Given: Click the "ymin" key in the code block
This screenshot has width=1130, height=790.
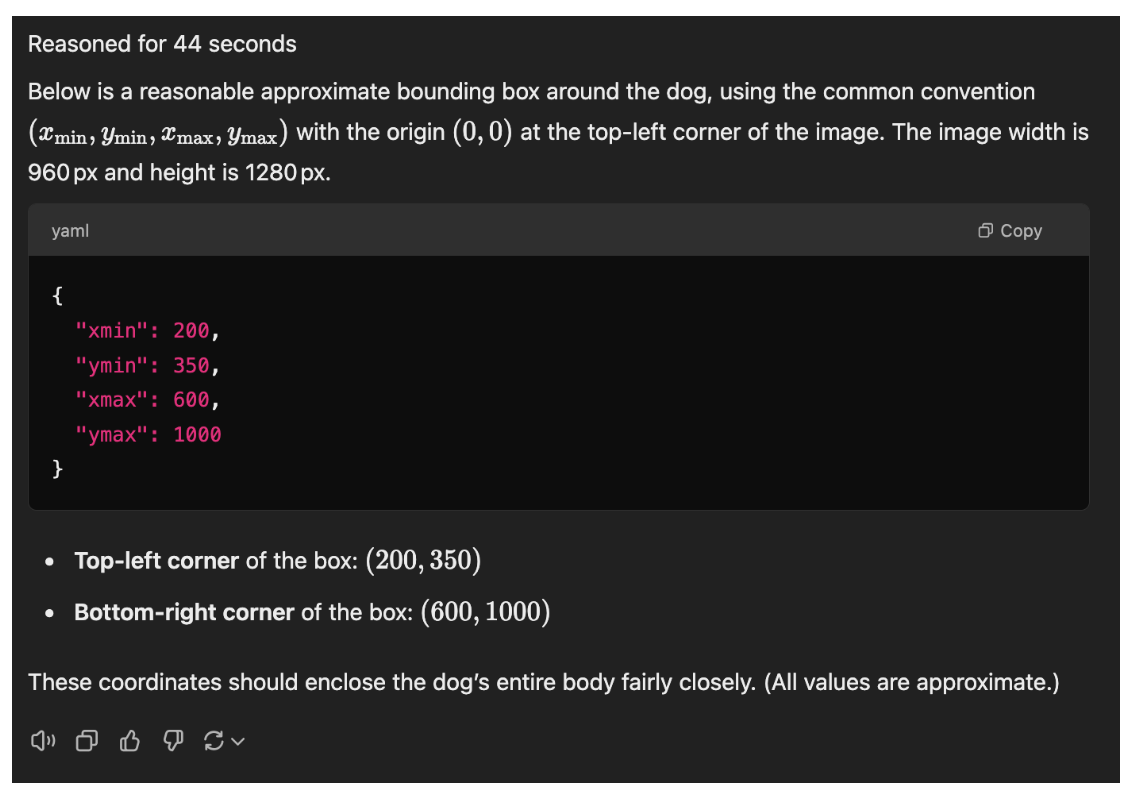Looking at the screenshot, I should click(x=112, y=365).
